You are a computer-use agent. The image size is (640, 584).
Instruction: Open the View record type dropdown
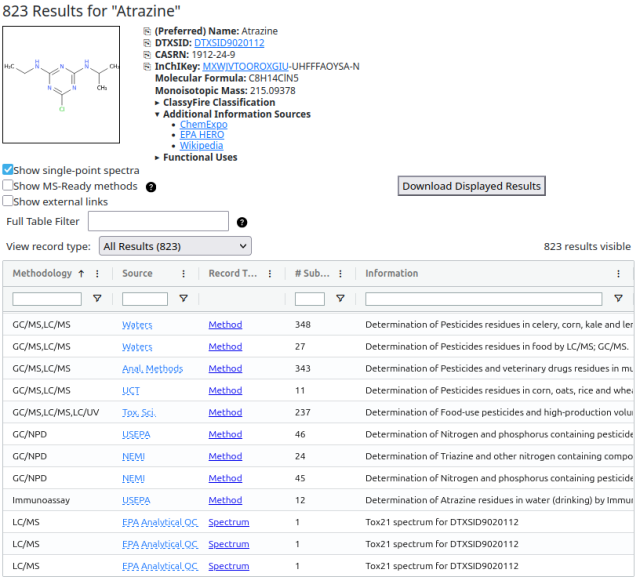coord(175,246)
